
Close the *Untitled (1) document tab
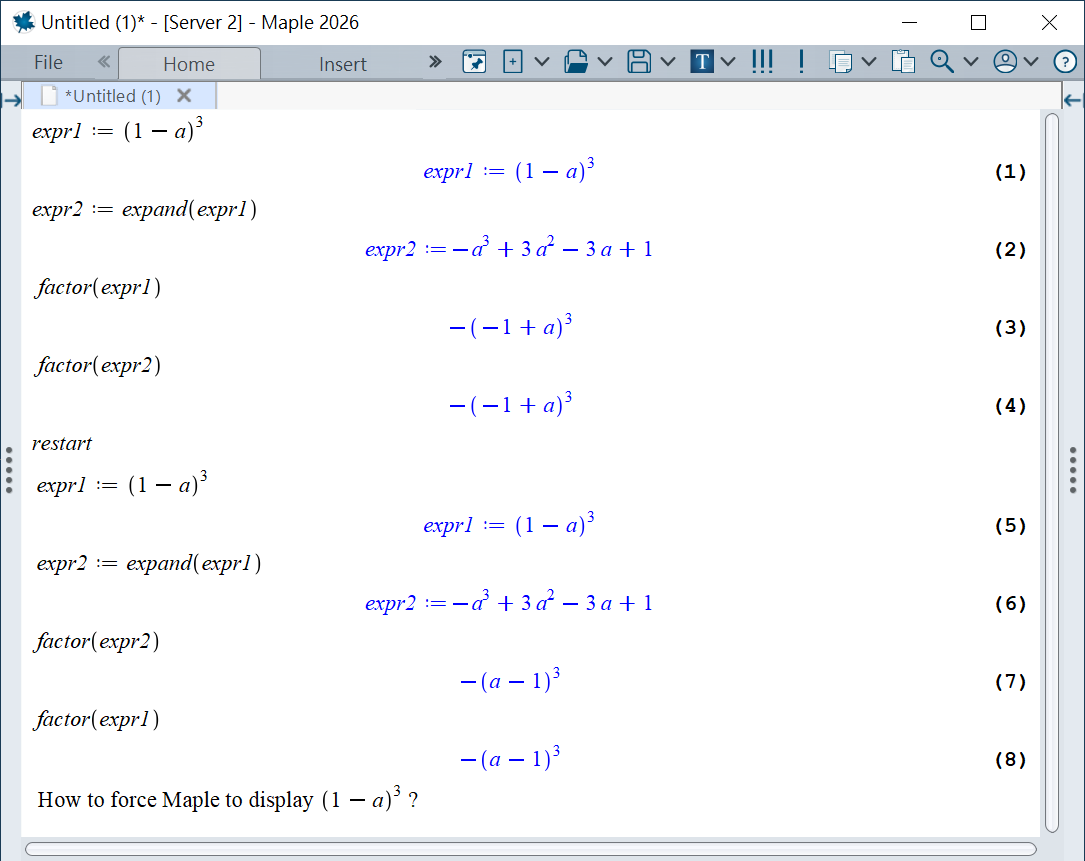pos(184,96)
